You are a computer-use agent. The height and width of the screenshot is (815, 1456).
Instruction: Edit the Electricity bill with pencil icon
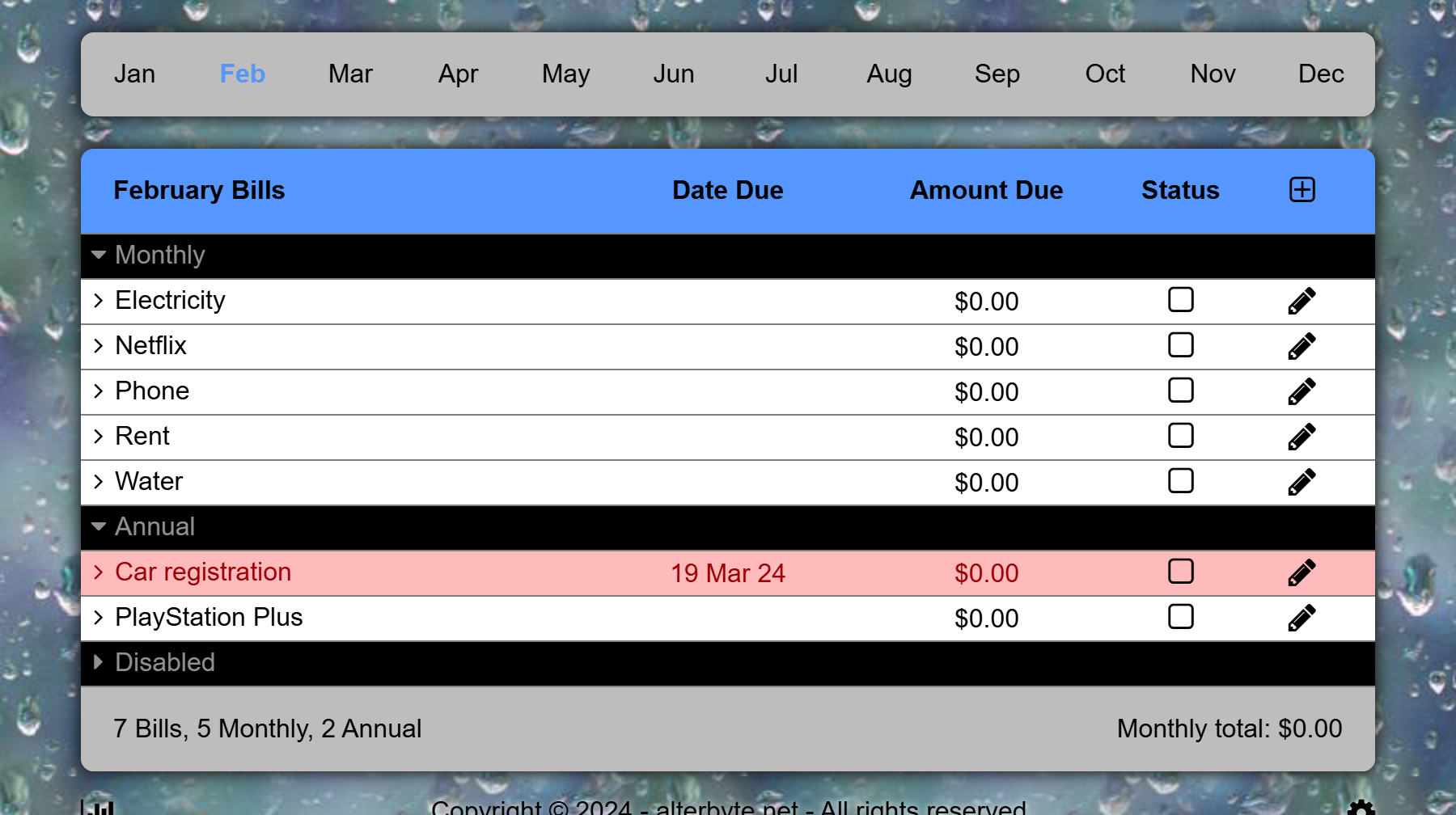(x=1302, y=301)
